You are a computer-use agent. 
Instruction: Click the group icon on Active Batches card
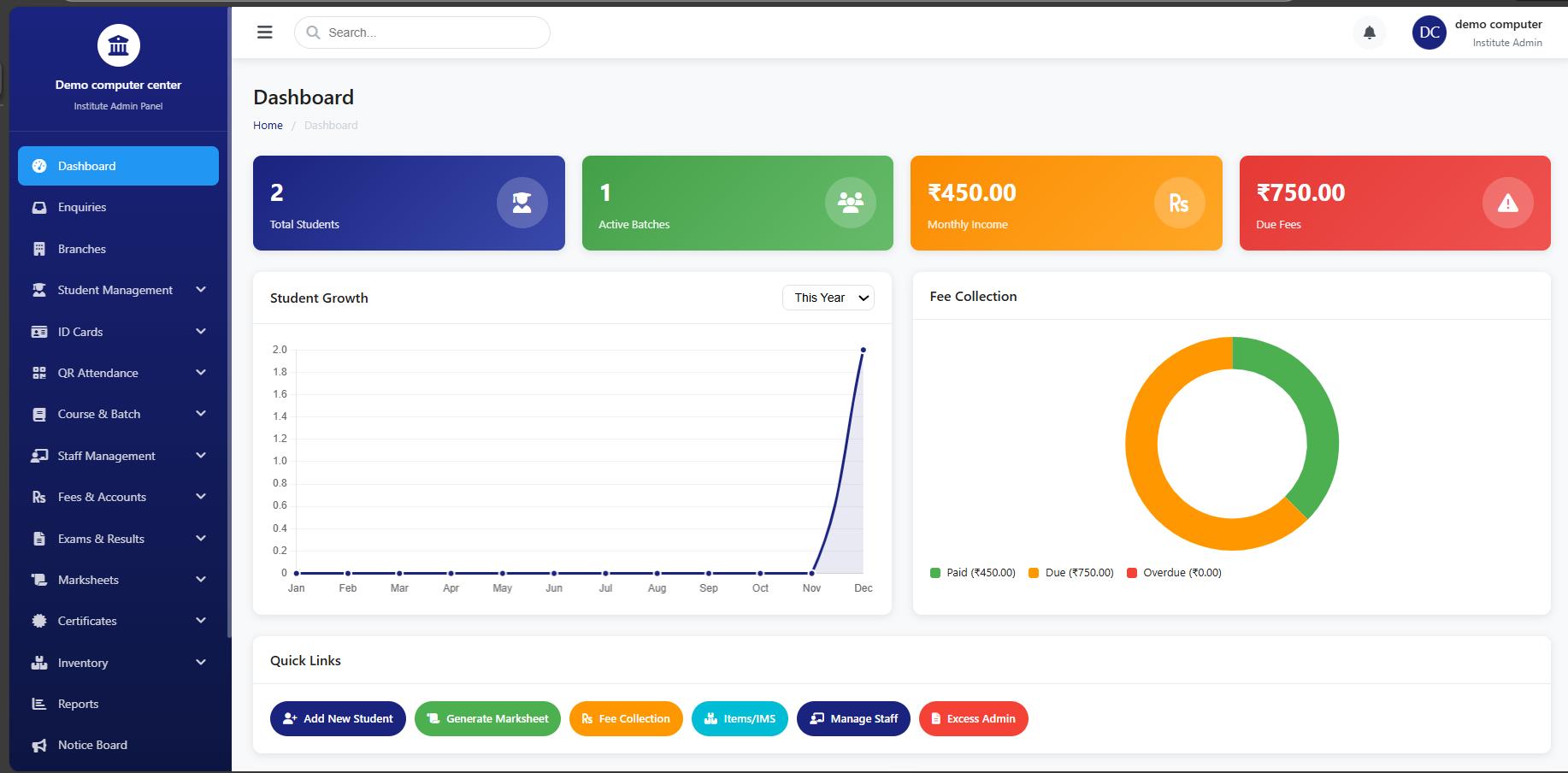(x=850, y=203)
